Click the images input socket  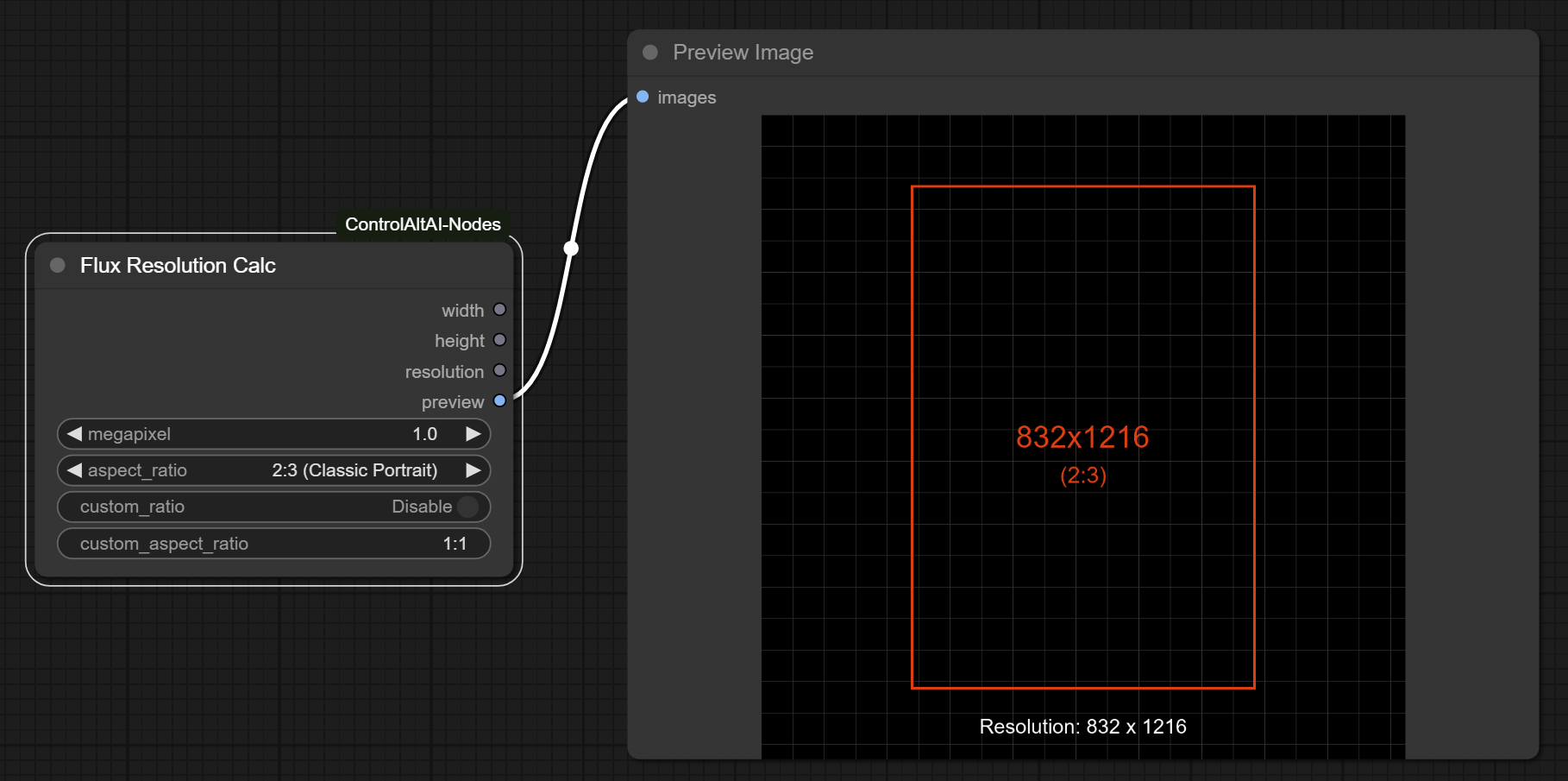(643, 97)
